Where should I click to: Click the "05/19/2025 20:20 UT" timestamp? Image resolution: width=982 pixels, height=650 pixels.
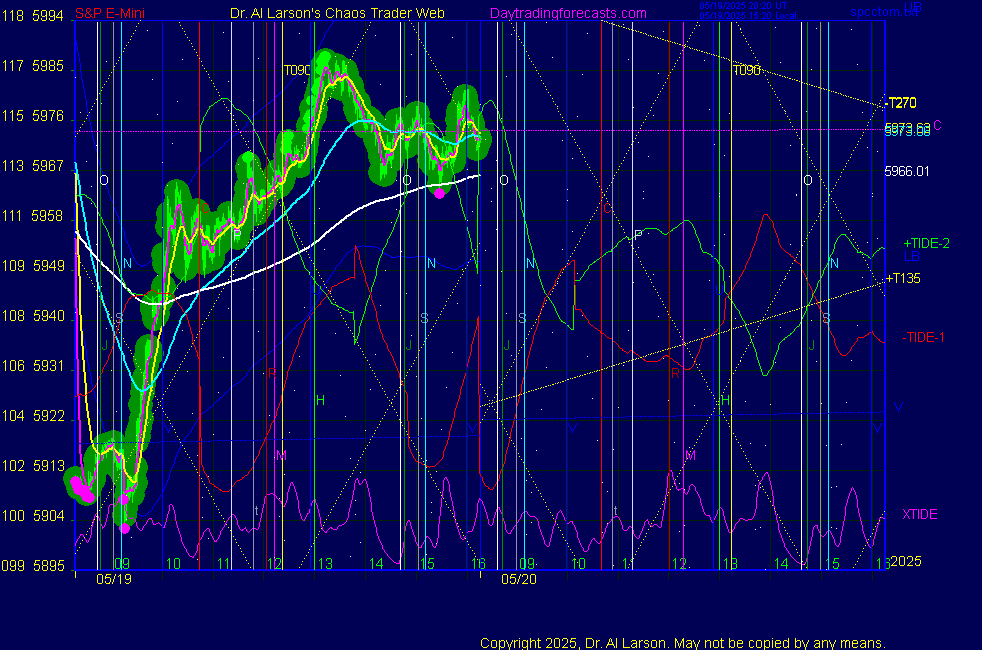pyautogui.click(x=743, y=6)
